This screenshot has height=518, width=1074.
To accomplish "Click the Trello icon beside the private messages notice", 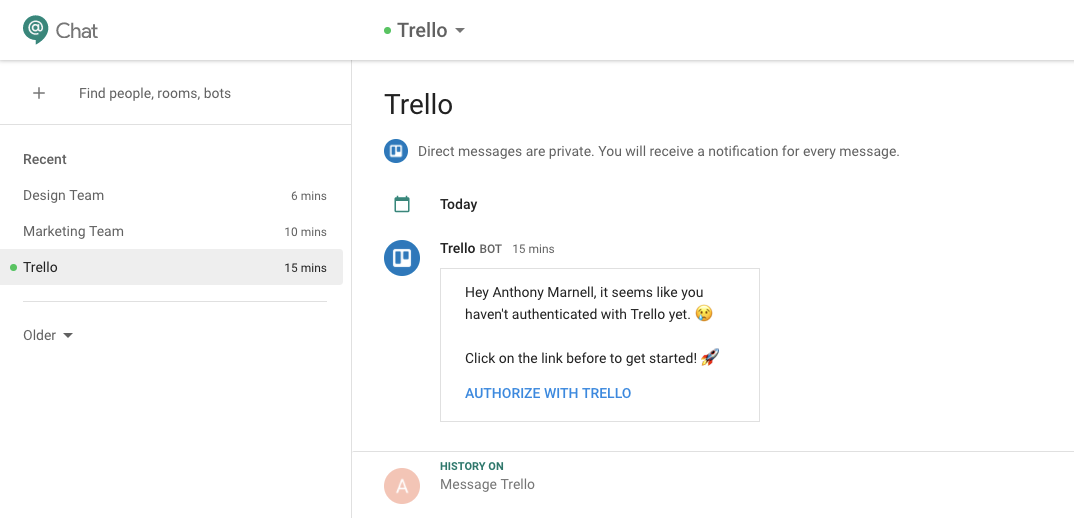I will pos(396,151).
